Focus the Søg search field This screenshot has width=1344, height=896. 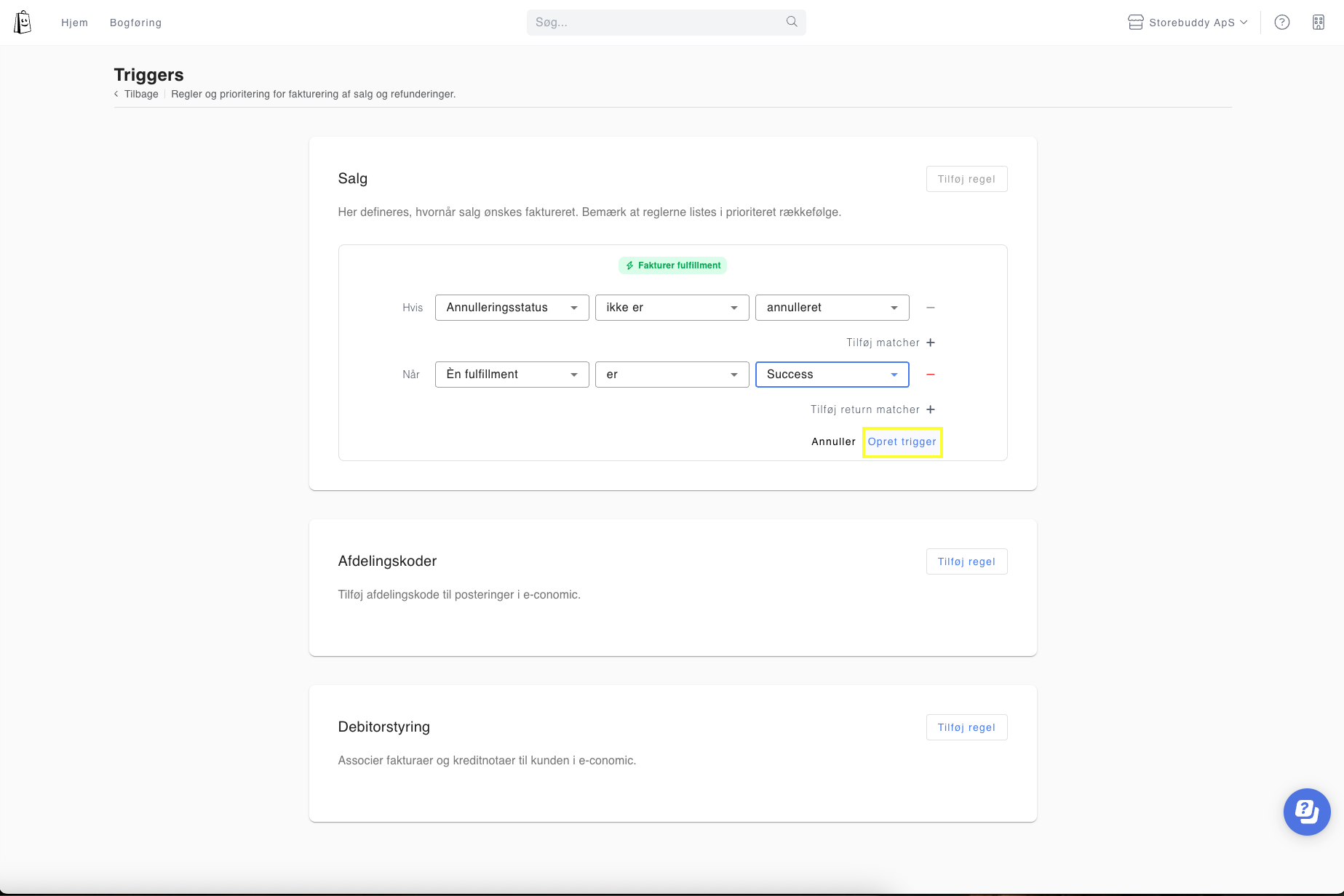coord(655,23)
